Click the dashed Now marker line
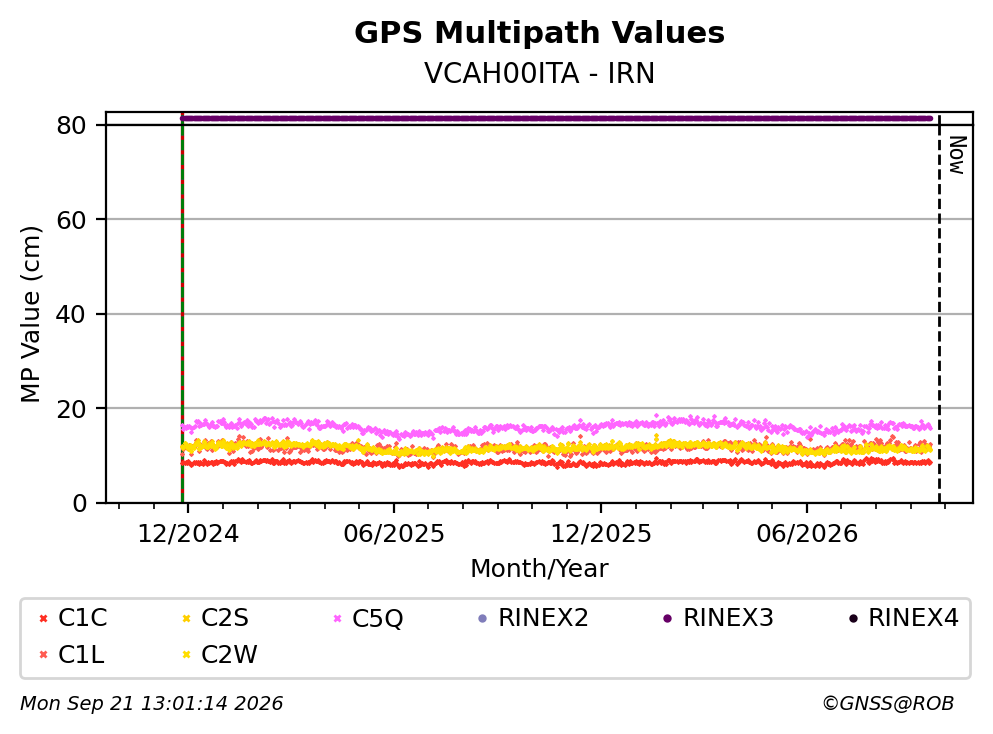 coord(939,310)
